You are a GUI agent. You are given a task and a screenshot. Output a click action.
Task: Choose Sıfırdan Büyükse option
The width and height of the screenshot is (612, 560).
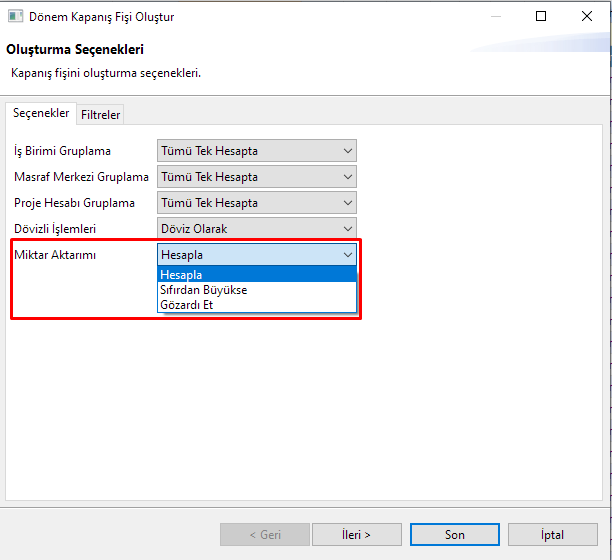tap(256, 290)
